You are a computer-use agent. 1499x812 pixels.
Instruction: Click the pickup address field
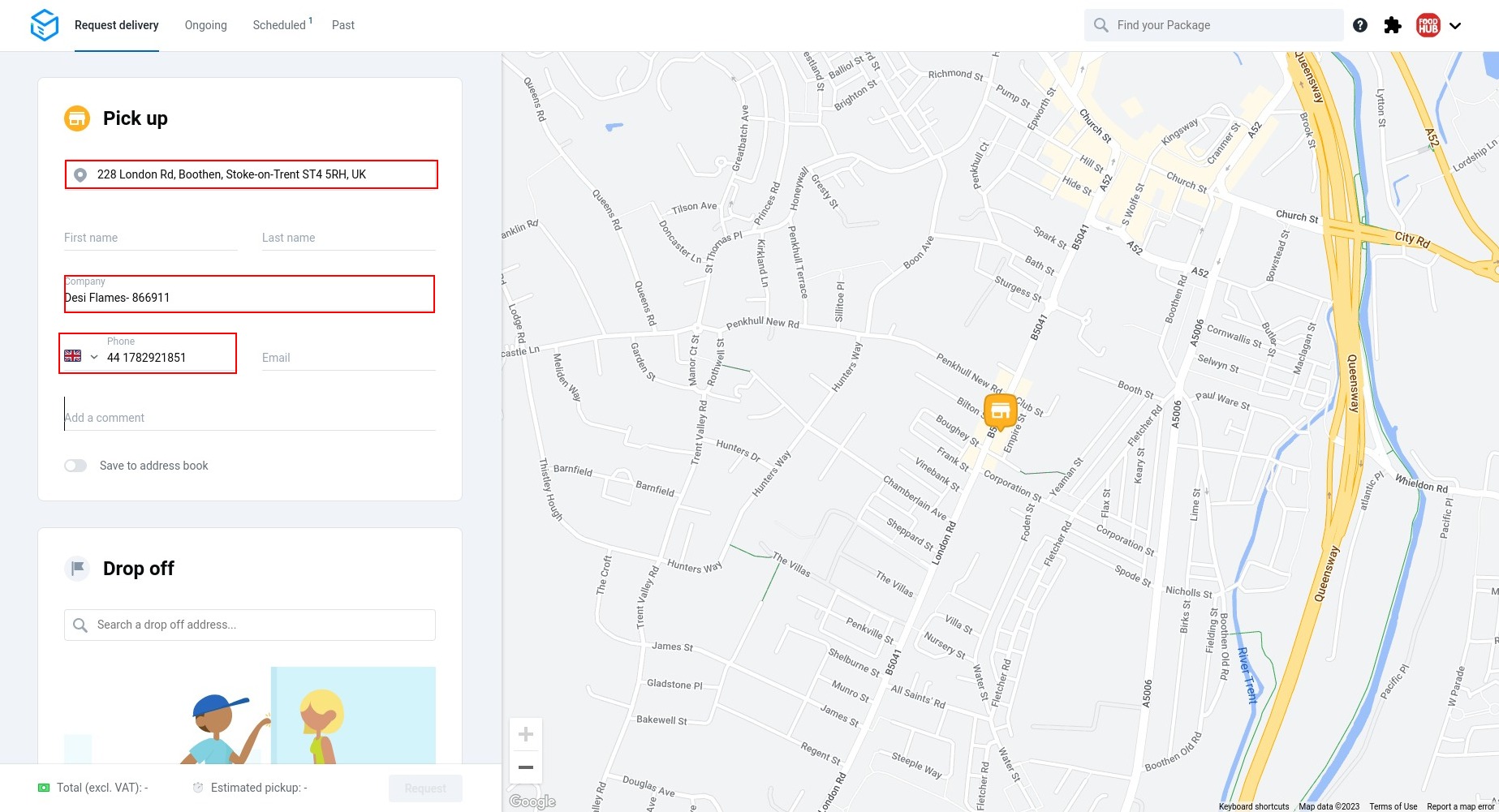point(252,174)
